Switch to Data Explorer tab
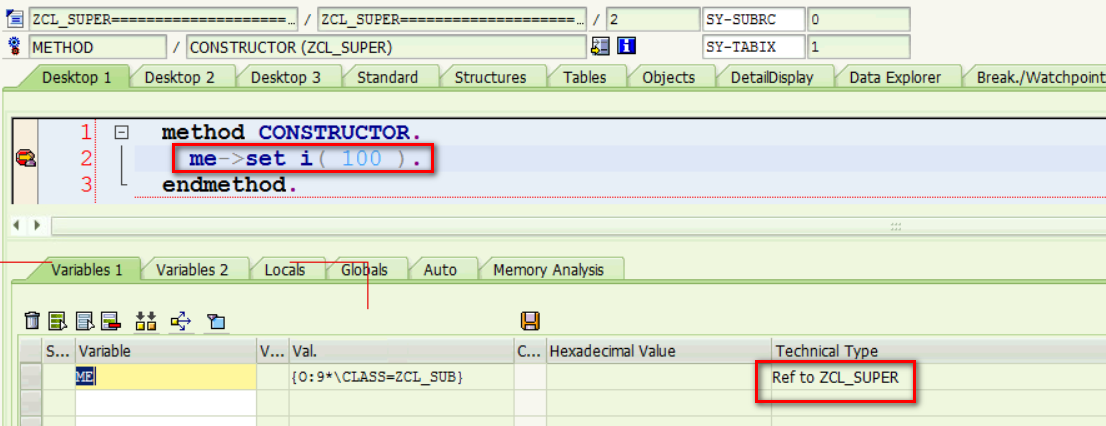 (894, 78)
